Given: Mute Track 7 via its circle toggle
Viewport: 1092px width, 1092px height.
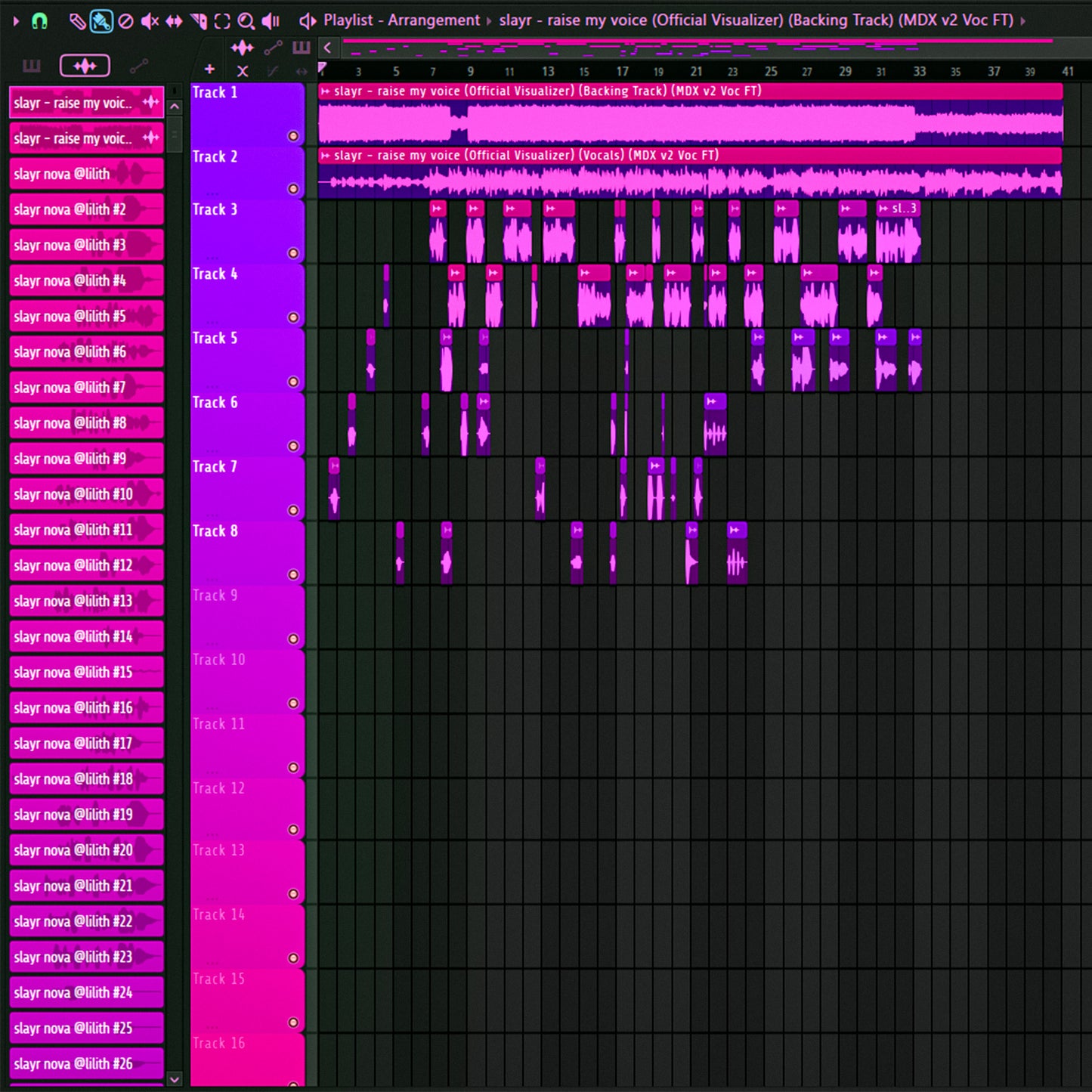Looking at the screenshot, I should [293, 510].
